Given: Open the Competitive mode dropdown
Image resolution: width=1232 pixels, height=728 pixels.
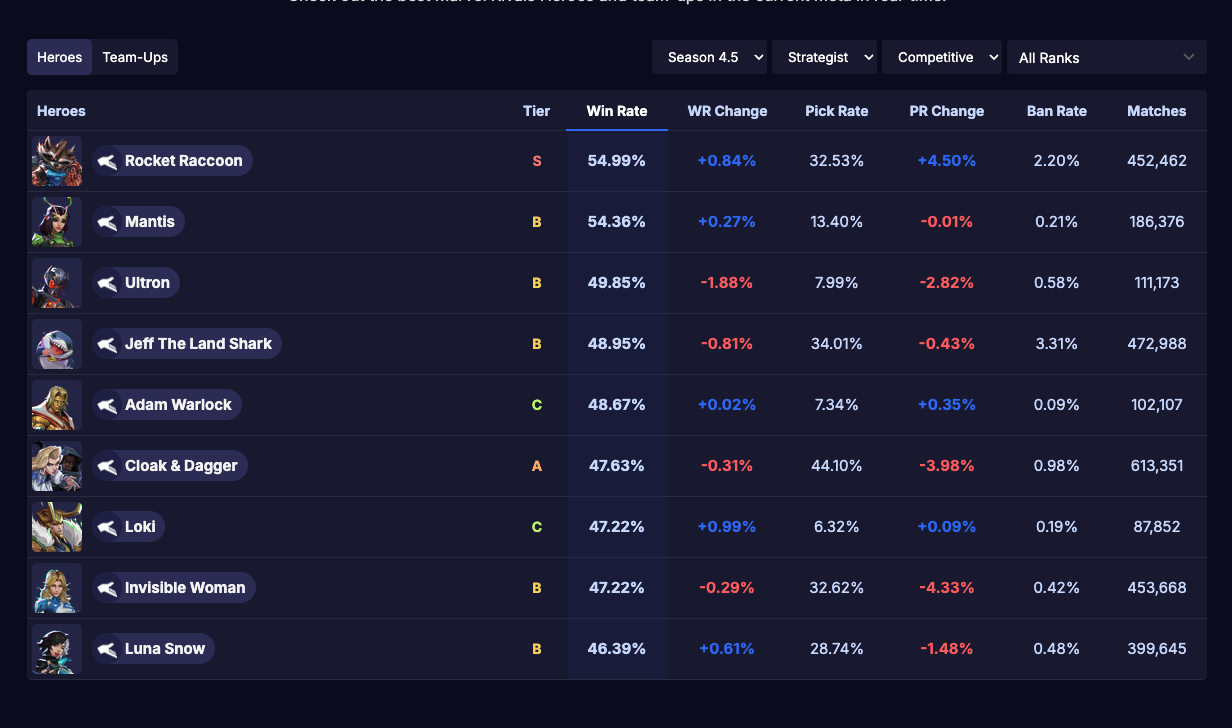Looking at the screenshot, I should click(942, 57).
